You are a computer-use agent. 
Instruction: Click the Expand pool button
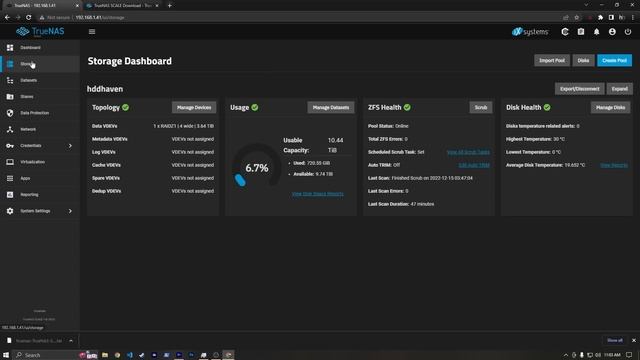point(620,89)
